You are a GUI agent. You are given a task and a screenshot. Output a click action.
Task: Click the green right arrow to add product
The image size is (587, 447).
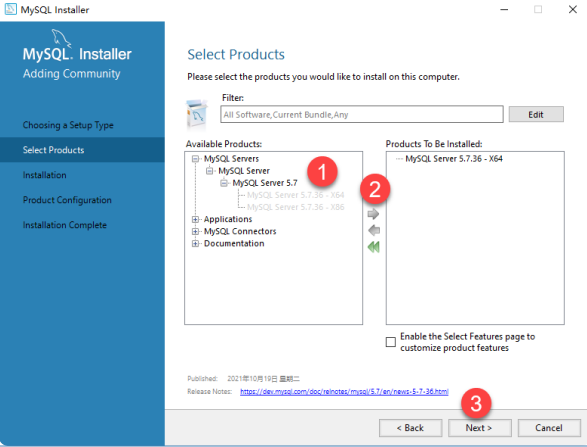373,214
